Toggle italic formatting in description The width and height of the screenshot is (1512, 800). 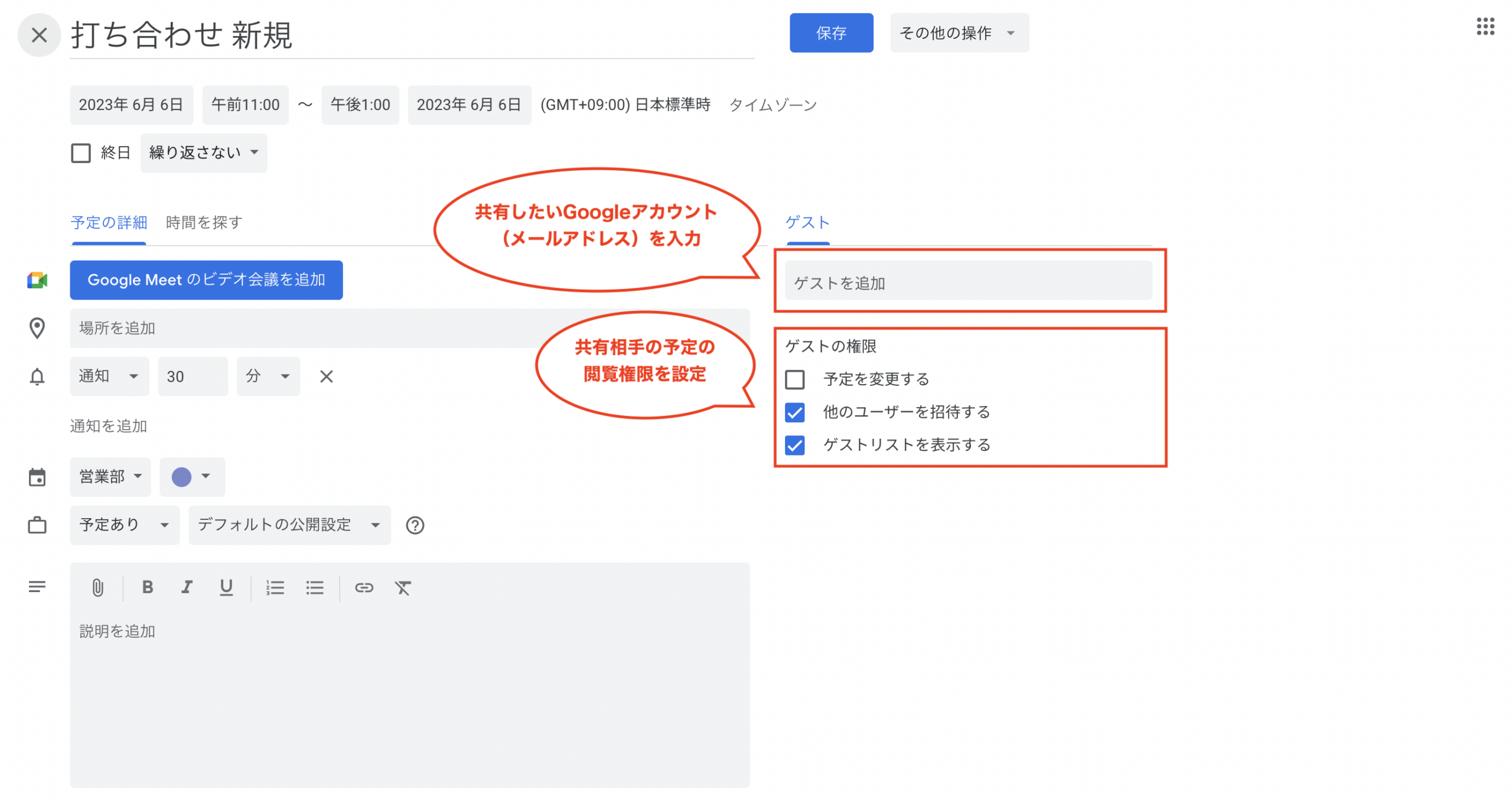[x=187, y=587]
